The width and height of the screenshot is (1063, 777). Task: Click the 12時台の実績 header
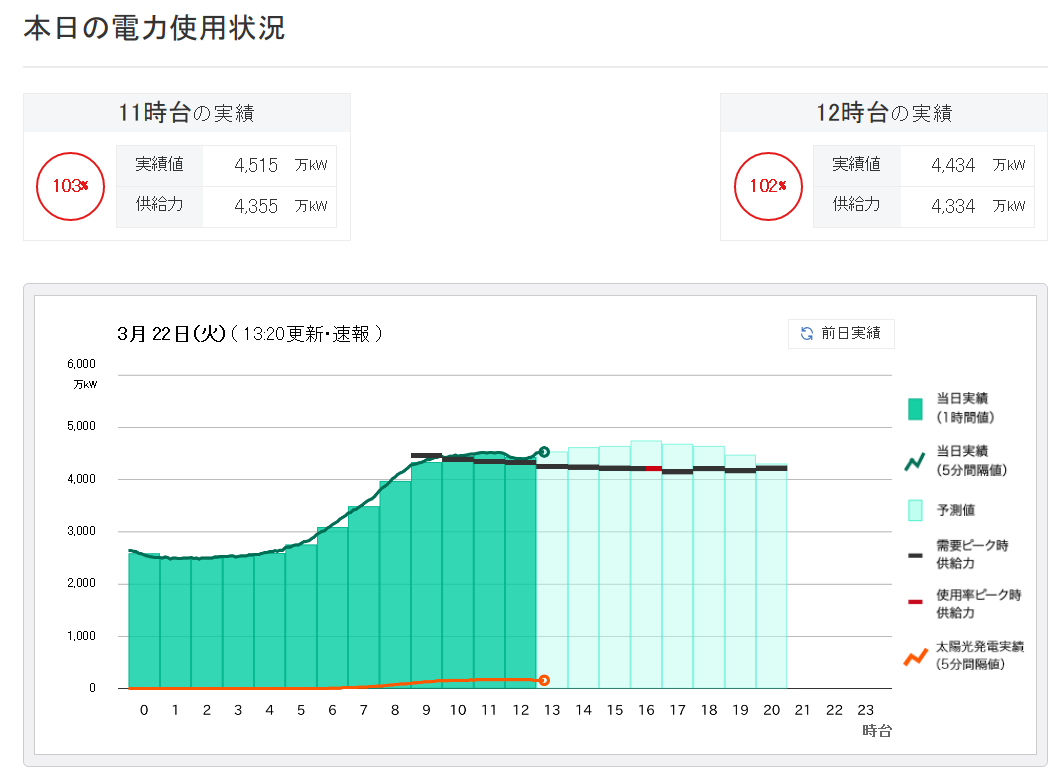coord(884,113)
